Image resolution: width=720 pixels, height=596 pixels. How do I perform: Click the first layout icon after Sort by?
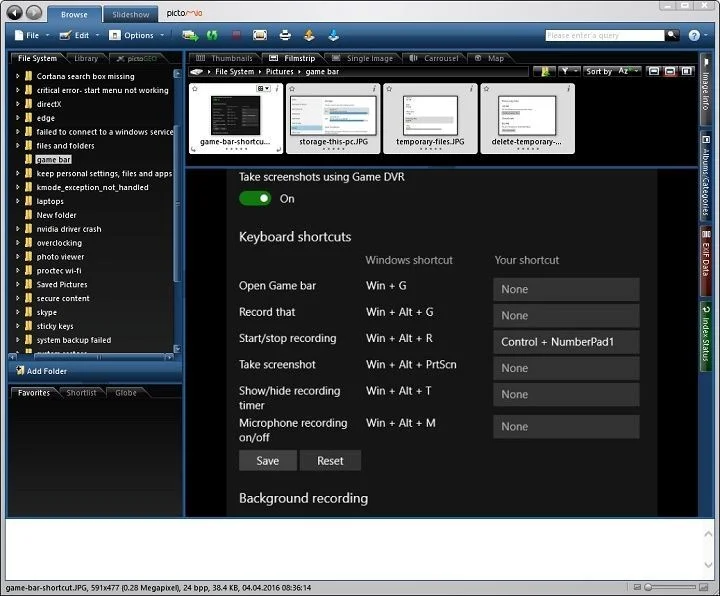click(654, 71)
